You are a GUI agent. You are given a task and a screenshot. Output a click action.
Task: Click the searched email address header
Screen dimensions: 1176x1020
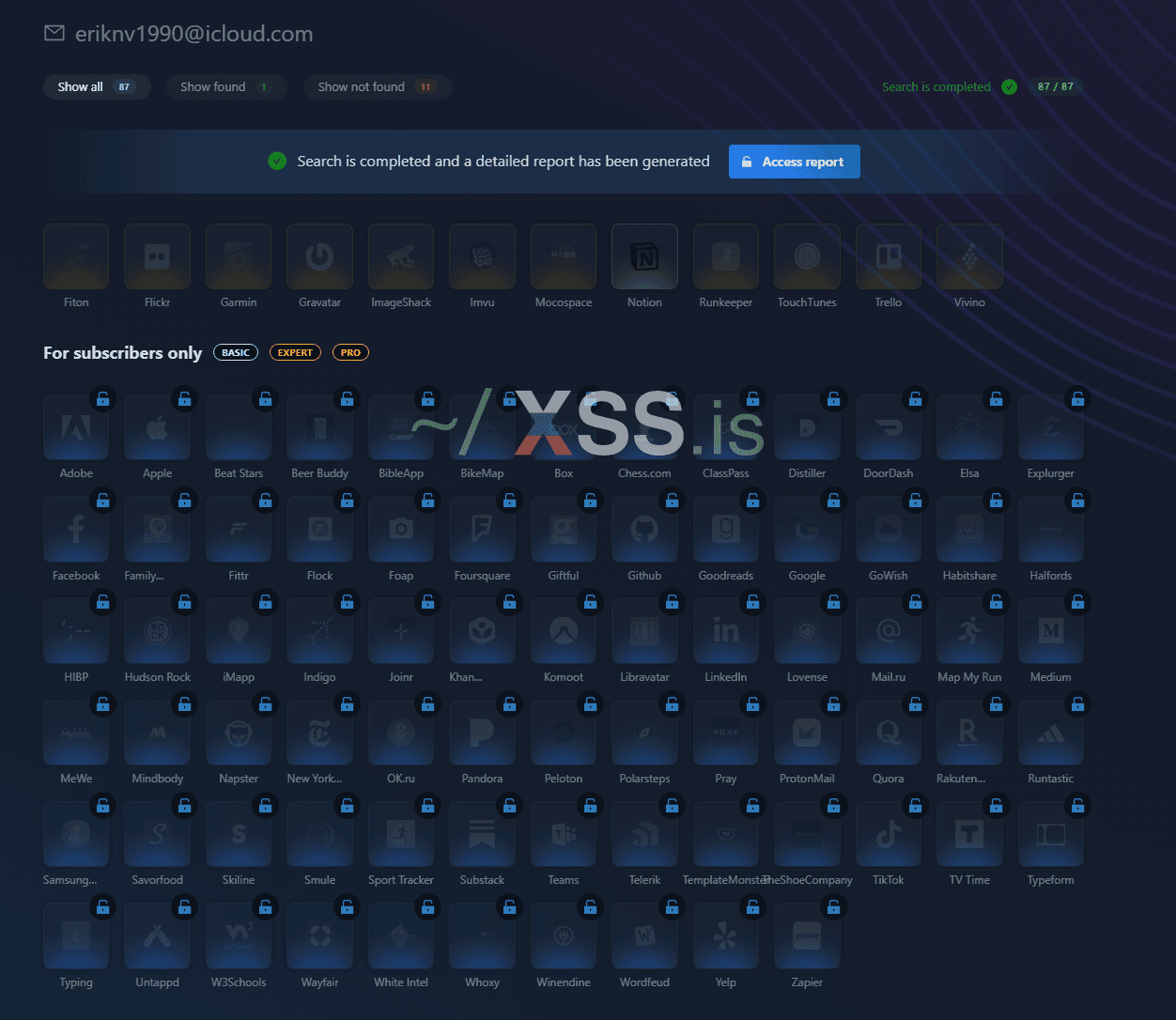coord(193,34)
